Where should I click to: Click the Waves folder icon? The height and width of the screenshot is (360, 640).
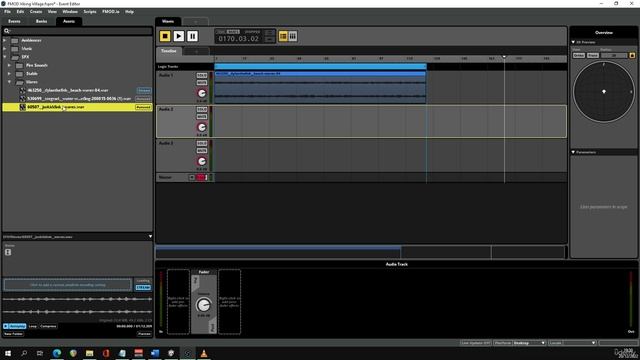pos(19,82)
